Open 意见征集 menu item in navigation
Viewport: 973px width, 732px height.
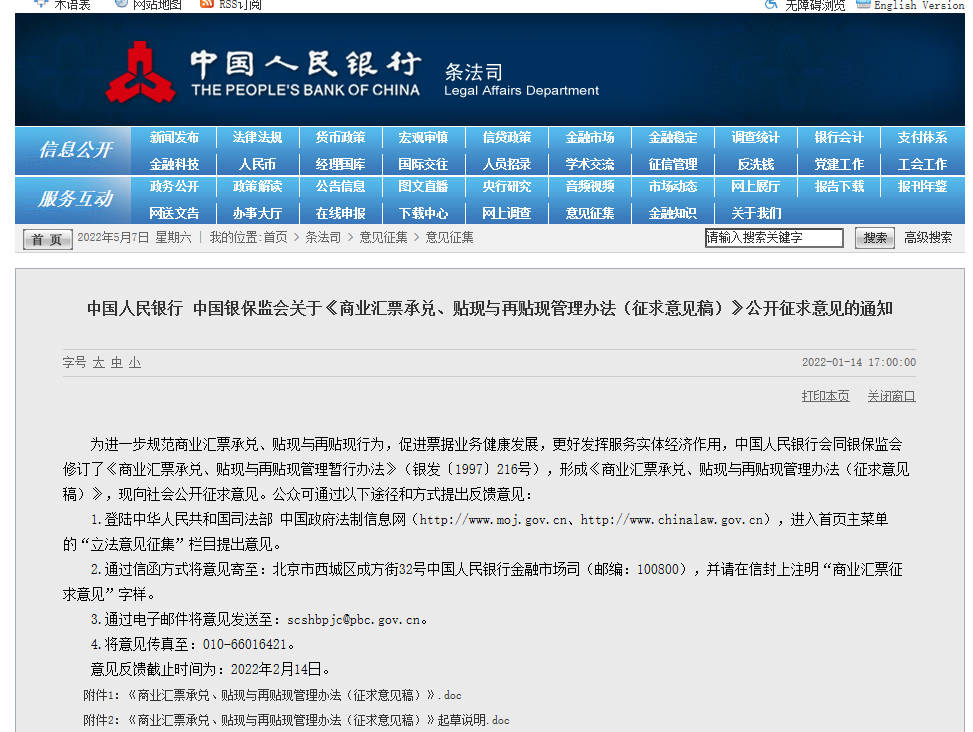590,213
